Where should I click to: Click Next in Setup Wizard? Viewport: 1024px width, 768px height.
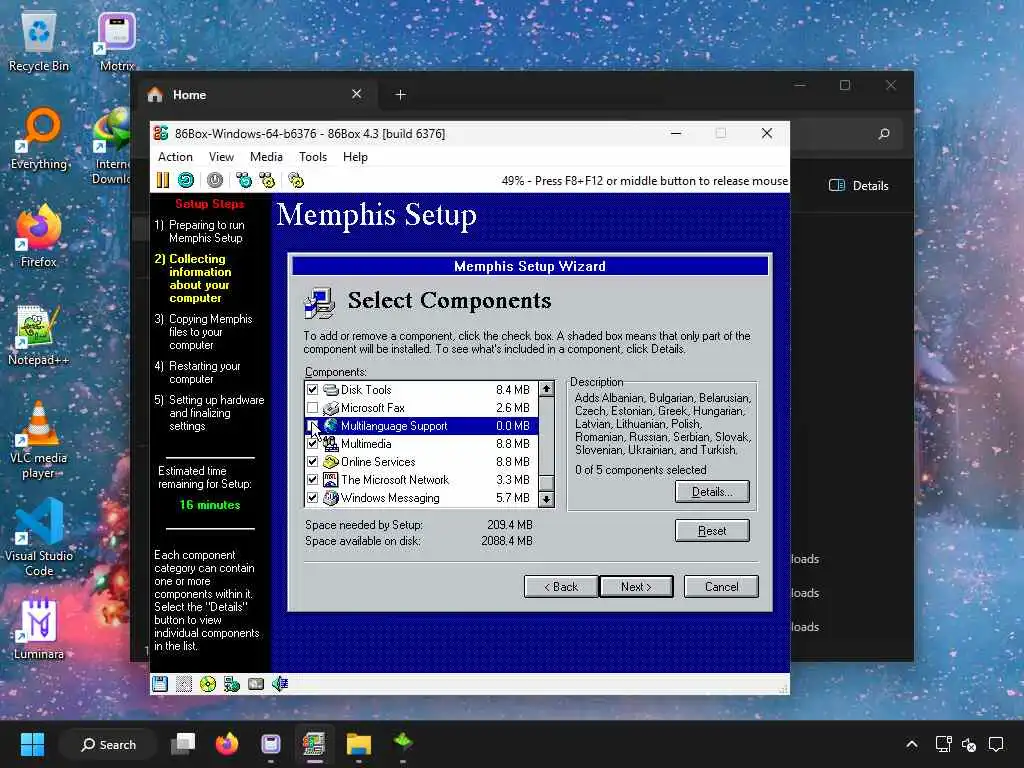click(x=636, y=586)
